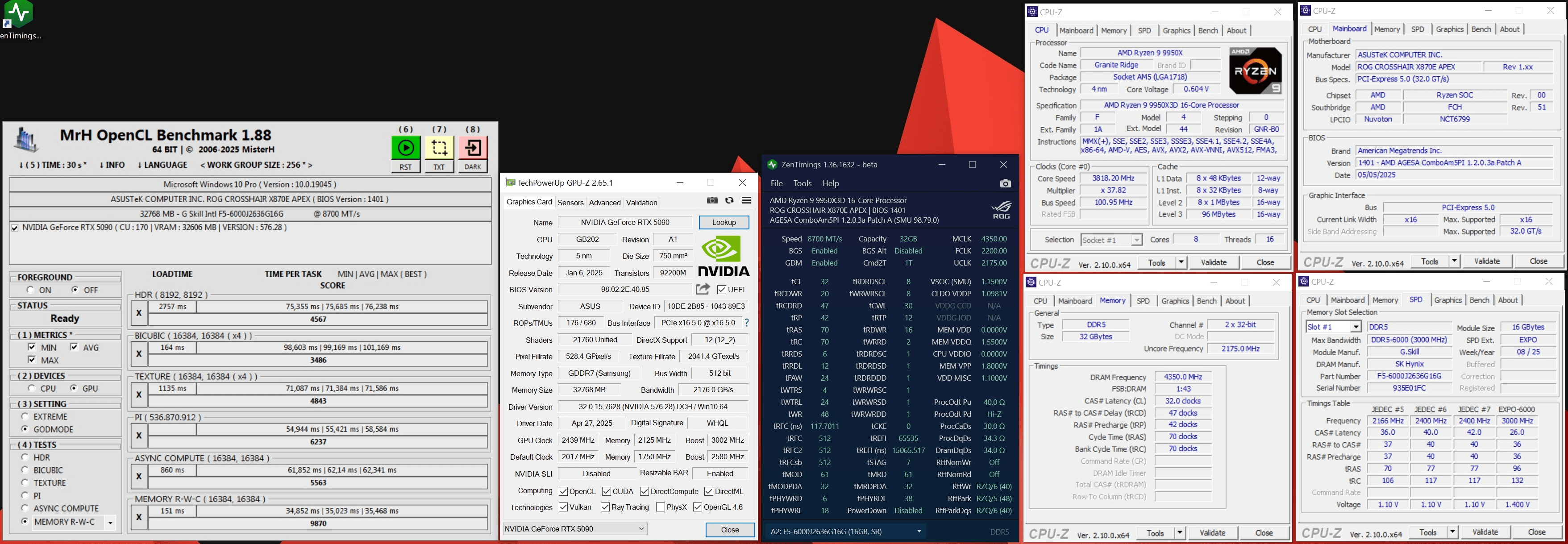This screenshot has height=544, width=1568.
Task: Toggle the NVIDIA GeForce RTX 5090 device checkbox
Action: [15, 228]
